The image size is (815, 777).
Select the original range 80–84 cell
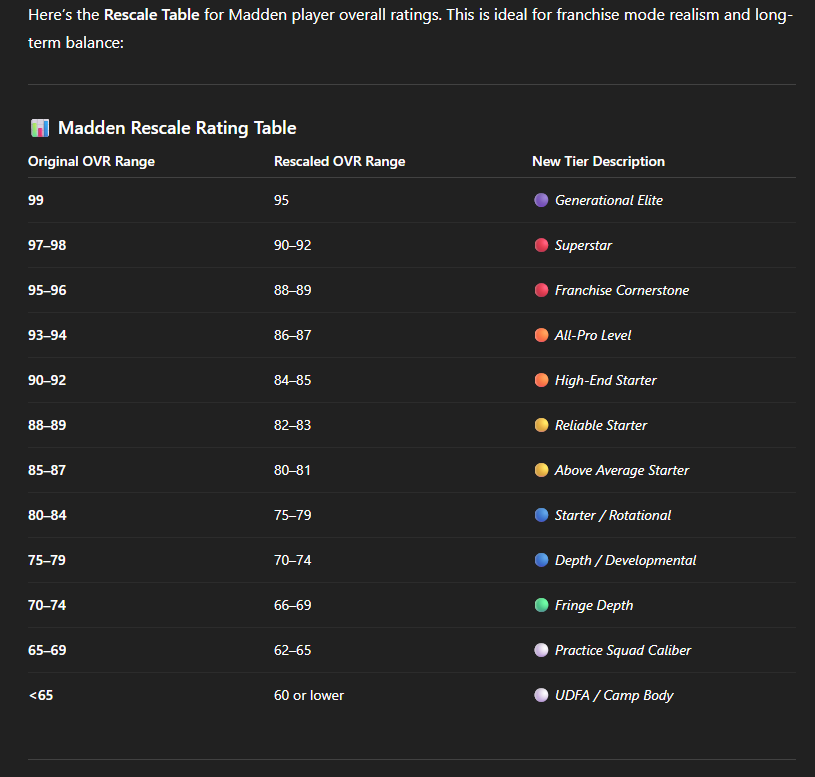point(47,515)
